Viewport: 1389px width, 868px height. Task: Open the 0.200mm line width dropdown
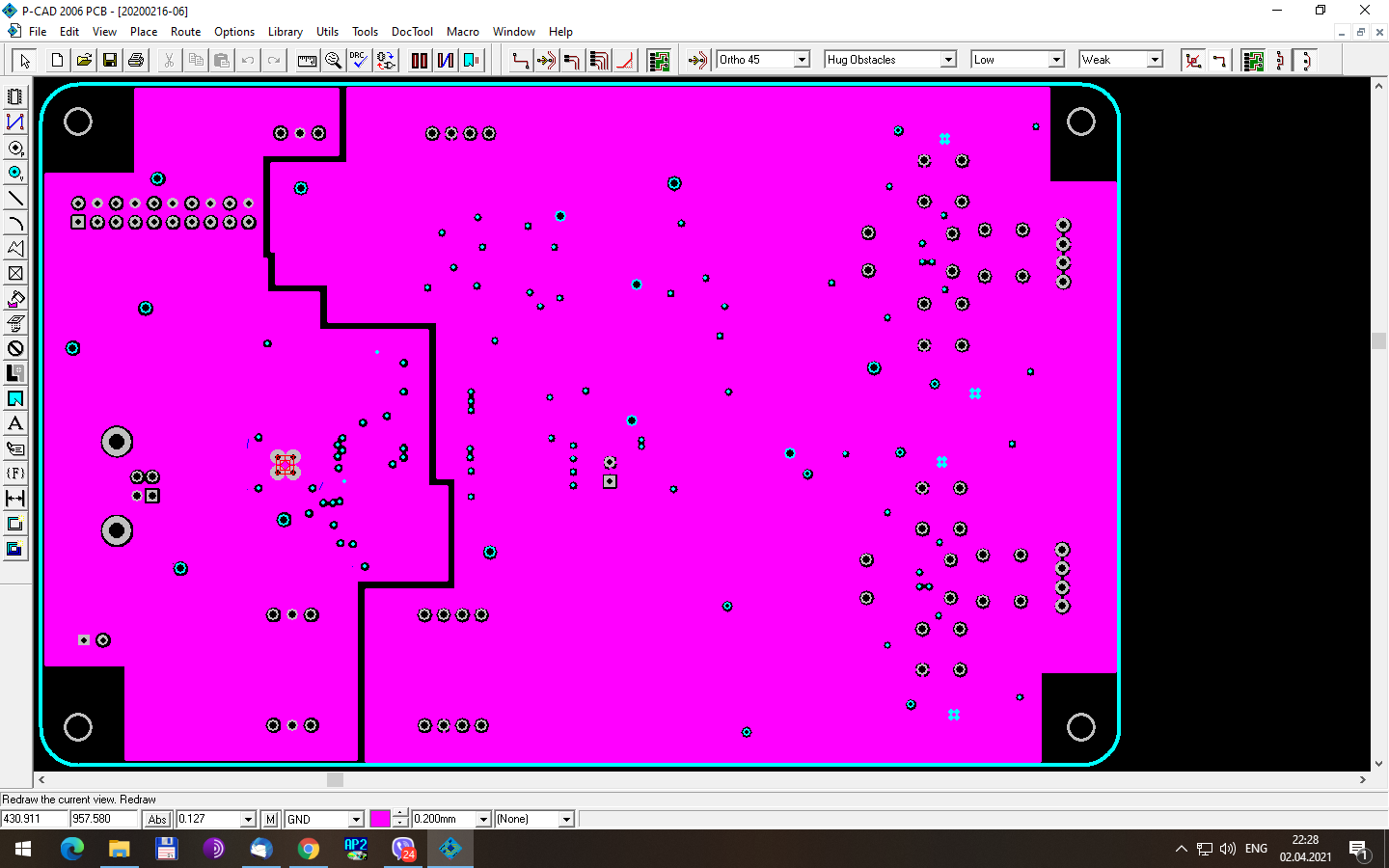pos(484,819)
